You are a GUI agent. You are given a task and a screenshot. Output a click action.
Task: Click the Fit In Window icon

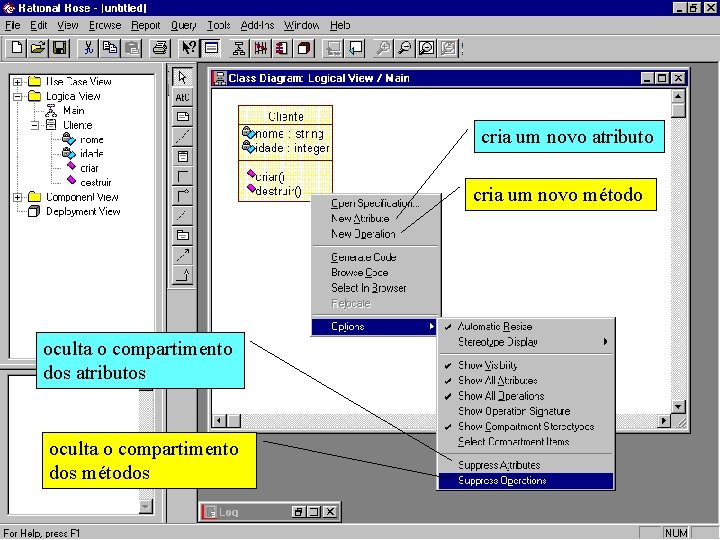[x=427, y=48]
